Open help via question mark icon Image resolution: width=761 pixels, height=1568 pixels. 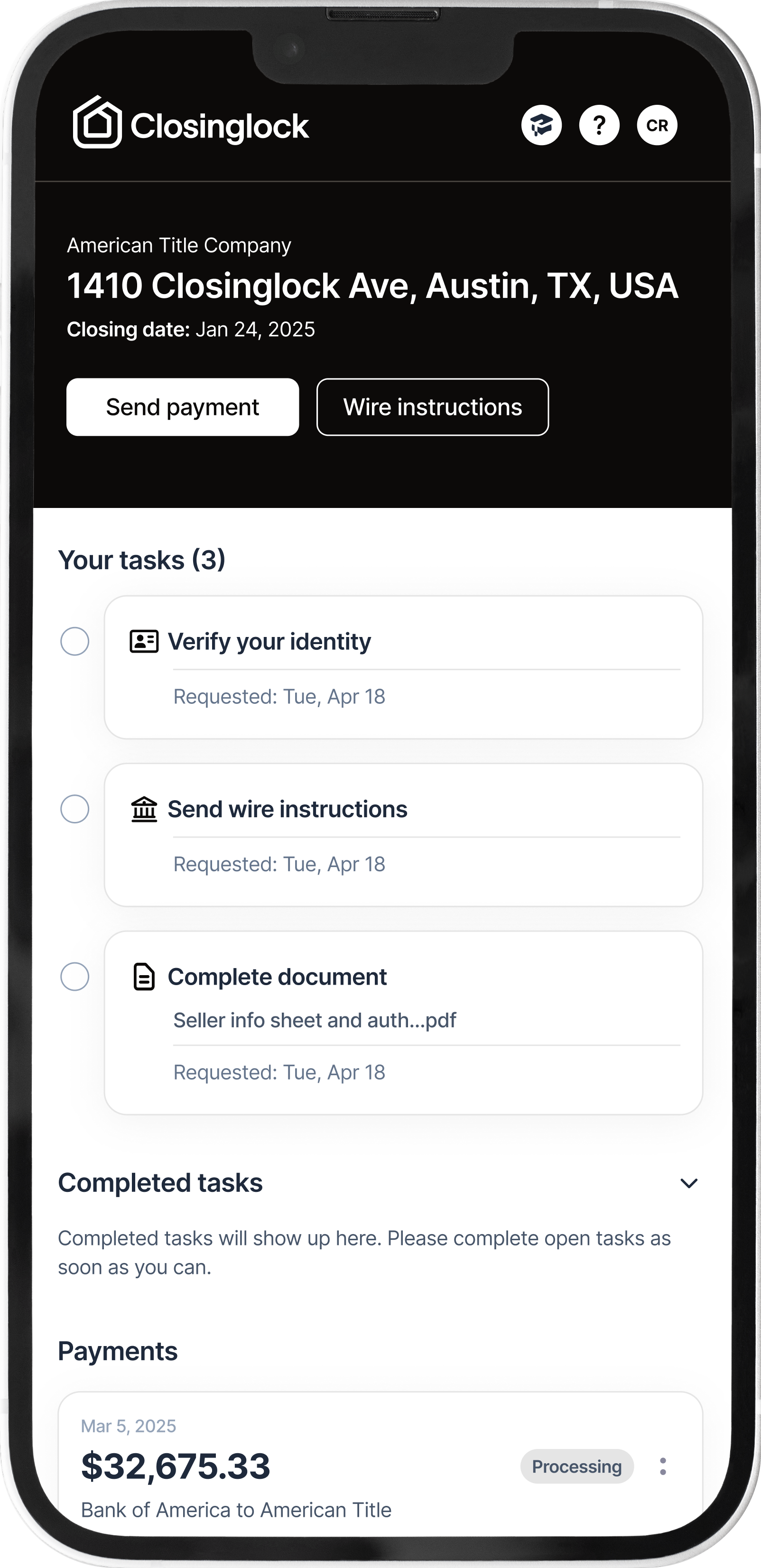point(599,125)
